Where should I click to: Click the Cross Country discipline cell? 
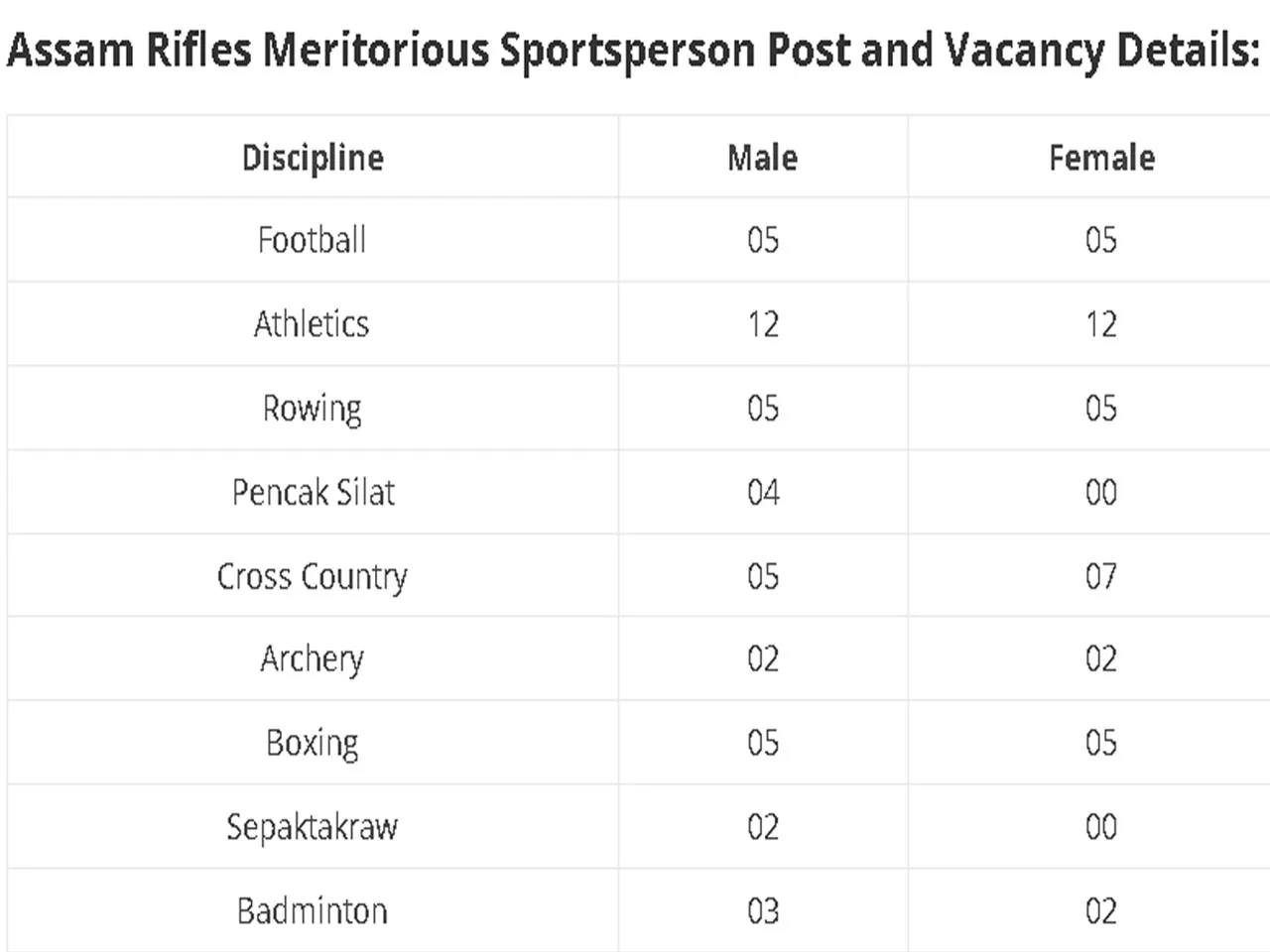tap(313, 577)
